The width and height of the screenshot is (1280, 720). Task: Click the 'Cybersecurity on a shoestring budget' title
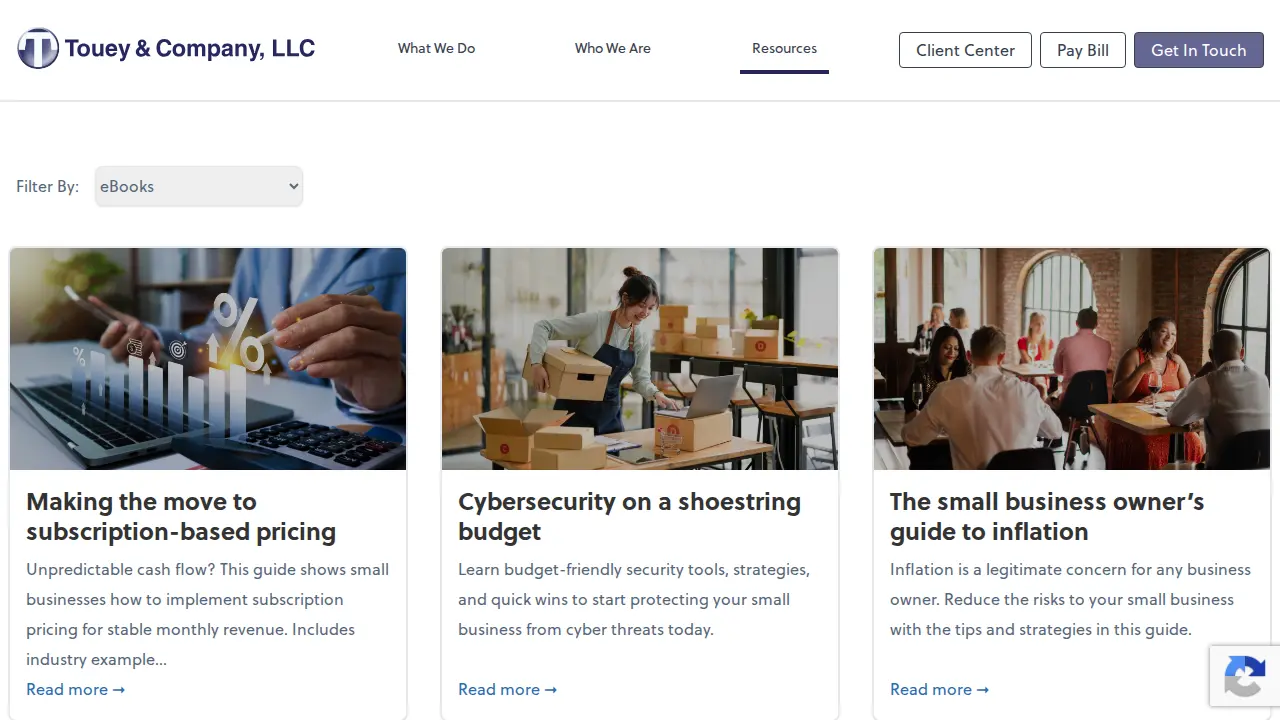tap(629, 516)
